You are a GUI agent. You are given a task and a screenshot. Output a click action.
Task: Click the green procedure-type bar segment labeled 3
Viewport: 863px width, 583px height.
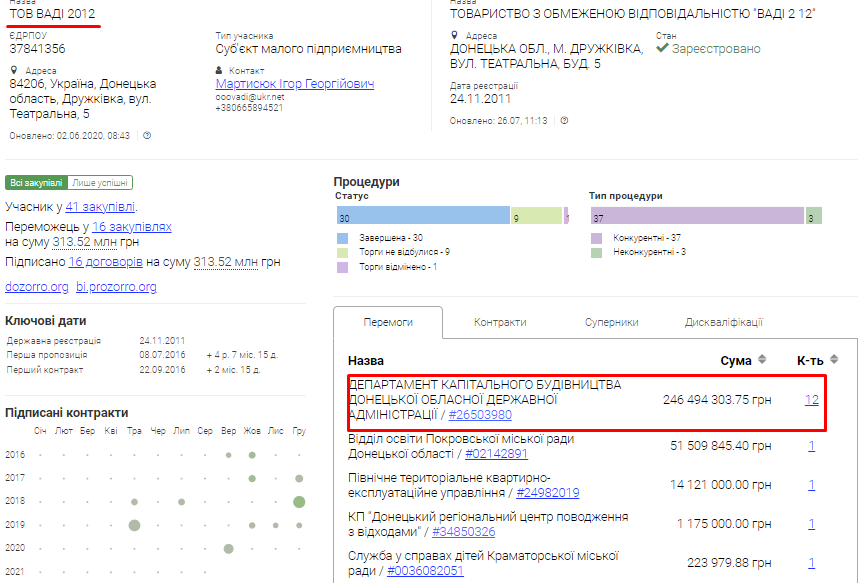[814, 215]
